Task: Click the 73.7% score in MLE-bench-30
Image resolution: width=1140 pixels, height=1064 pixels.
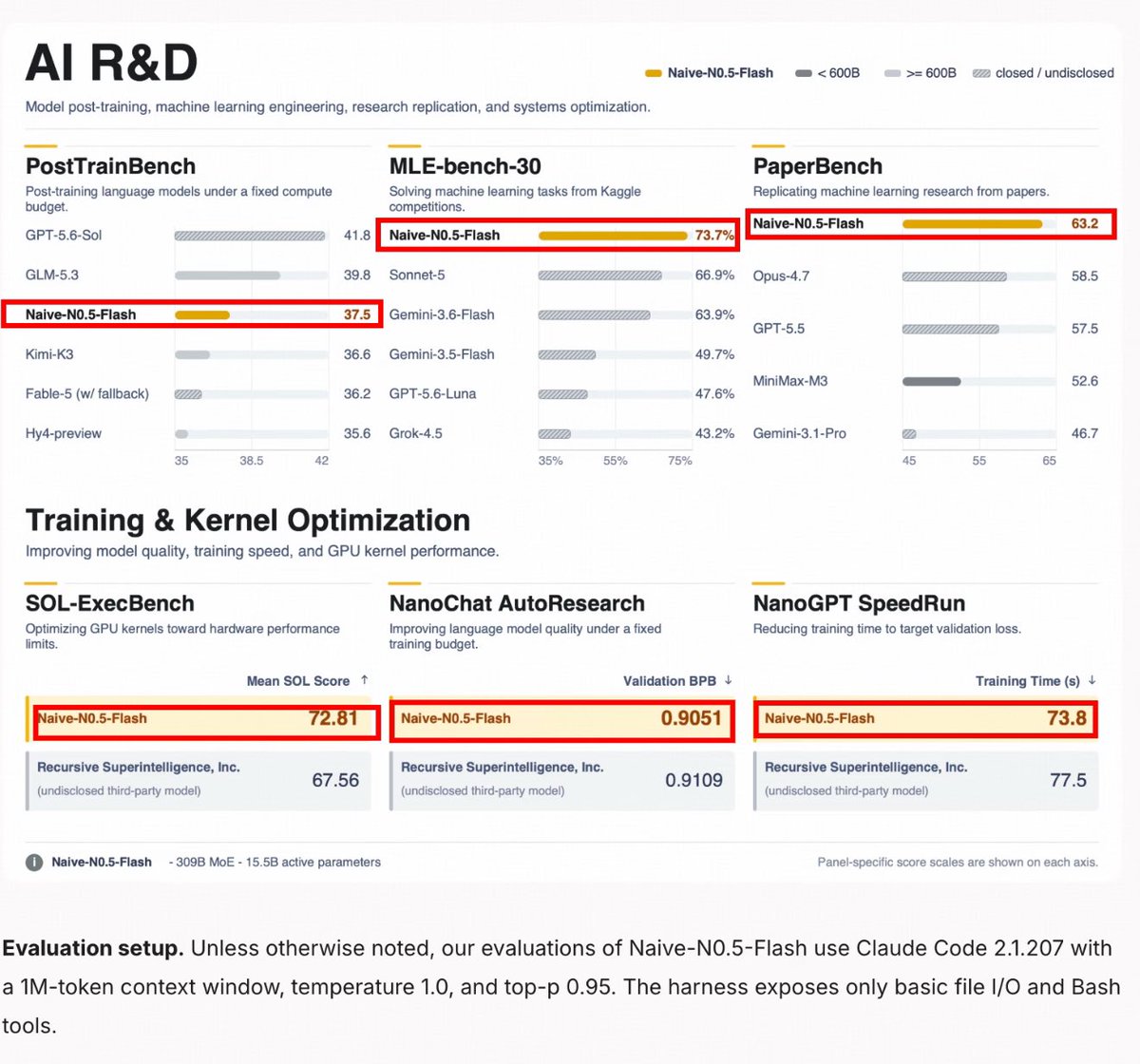Action: 715,236
